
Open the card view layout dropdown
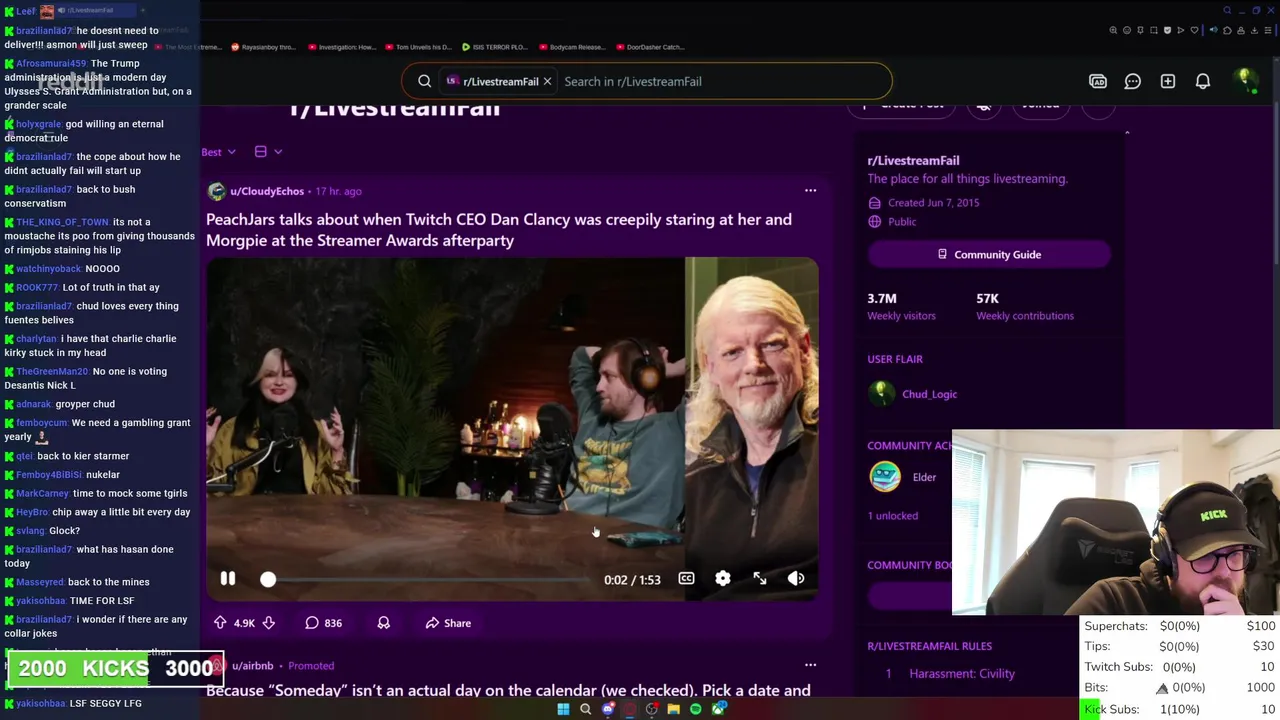(268, 152)
